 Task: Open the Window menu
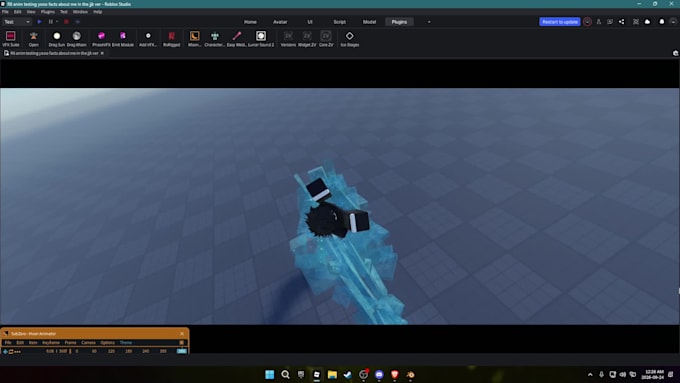[80, 12]
